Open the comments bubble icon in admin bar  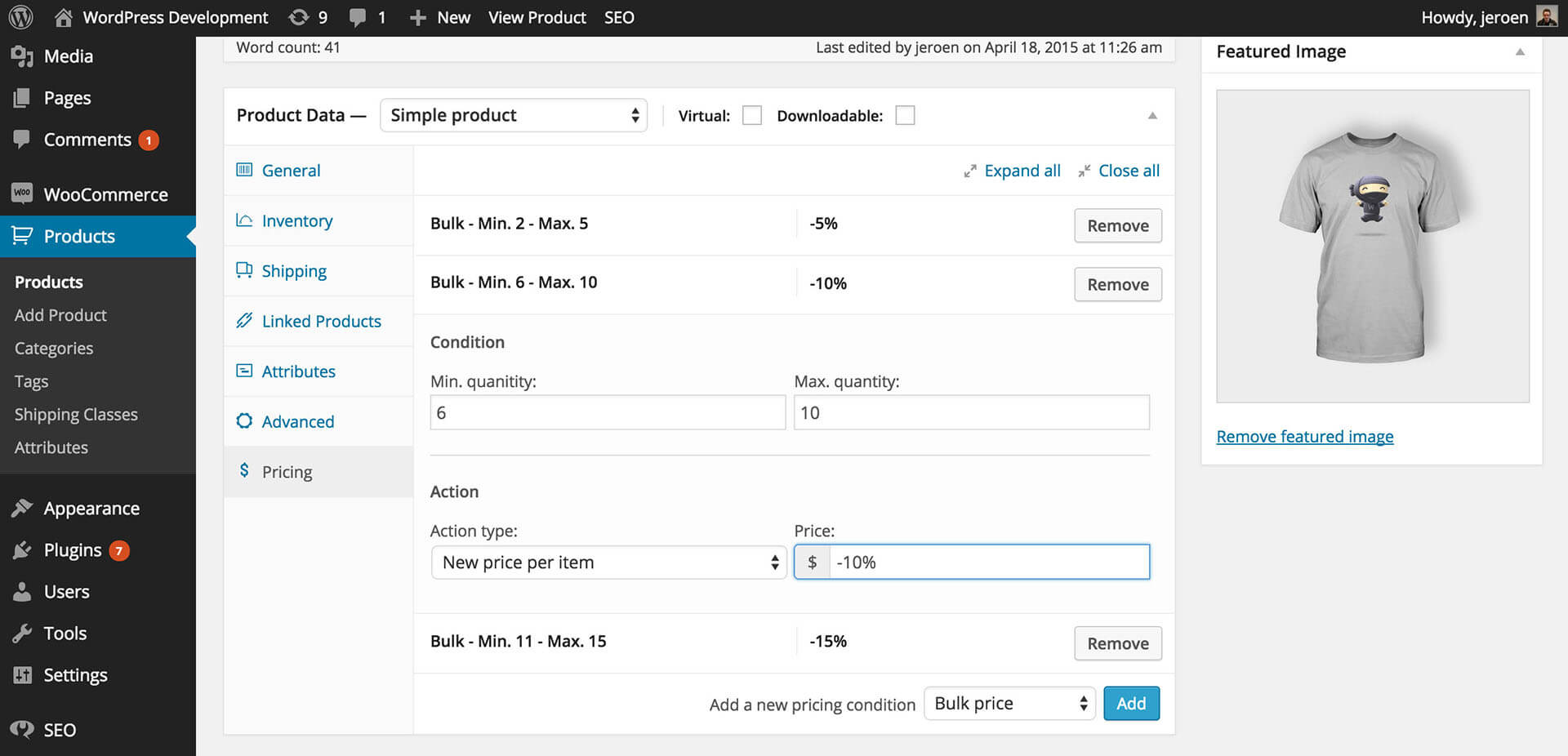click(x=357, y=17)
